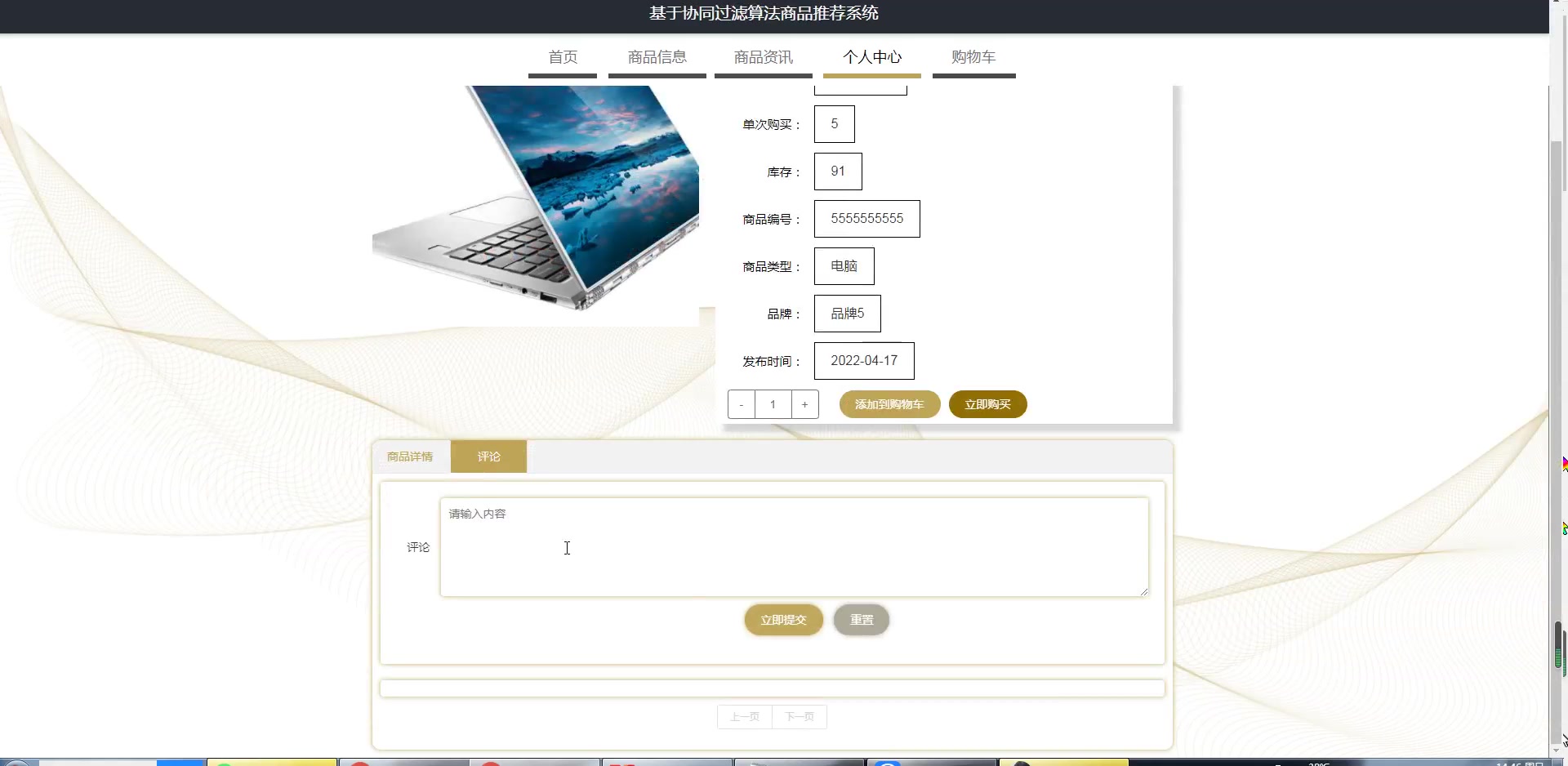Go to the 购物车 navigation tab
The height and width of the screenshot is (766, 1568).
coord(972,57)
